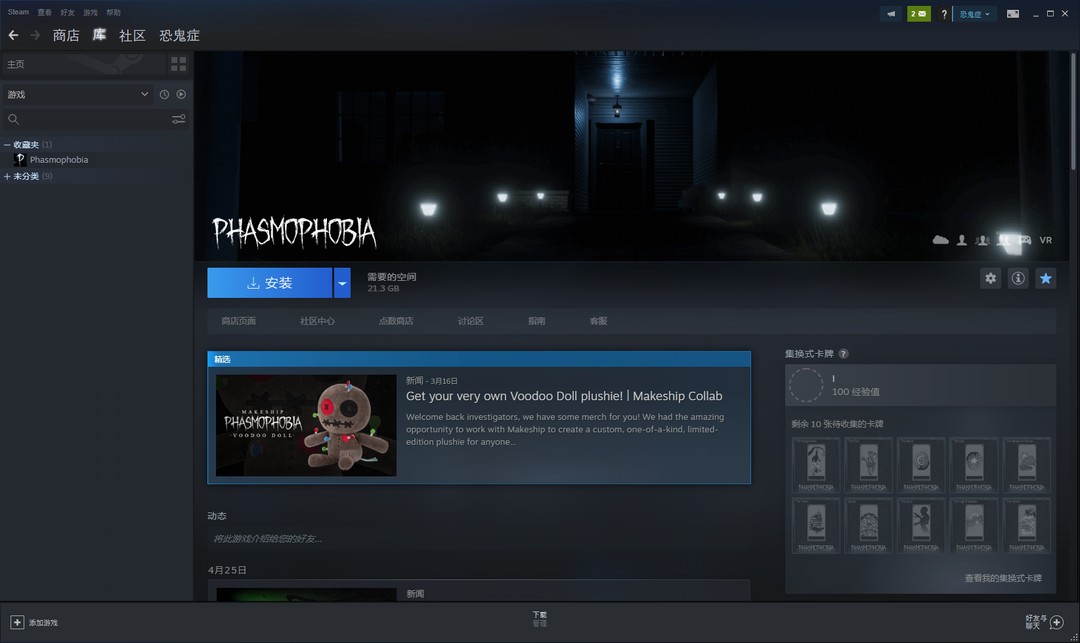Viewport: 1080px width, 643px height.
Task: Open the Steam menu
Action: tap(18, 12)
